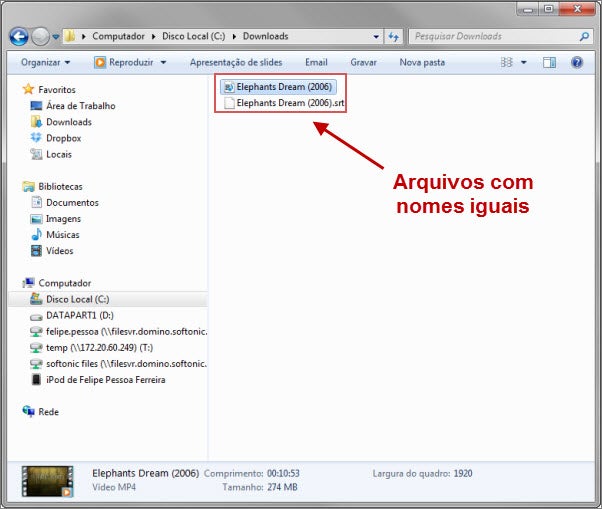Click the Pesquisar Downloads search field
602x509 pixels.
pyautogui.click(x=490, y=37)
